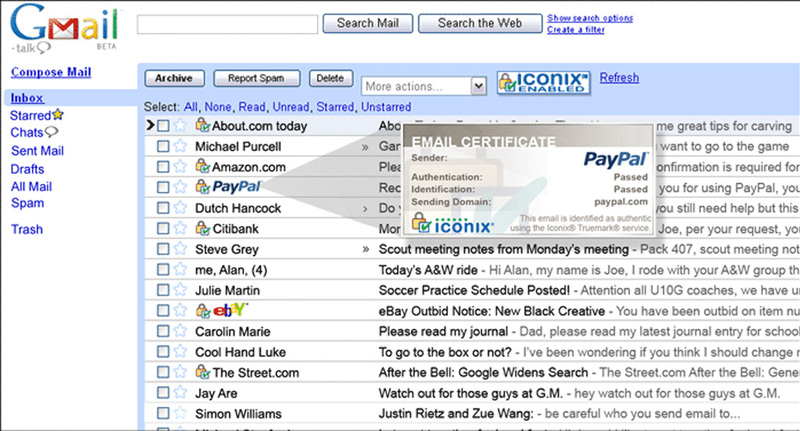Click Iconix logo in email certificate popup
This screenshot has width=800, height=431.
pyautogui.click(x=453, y=223)
